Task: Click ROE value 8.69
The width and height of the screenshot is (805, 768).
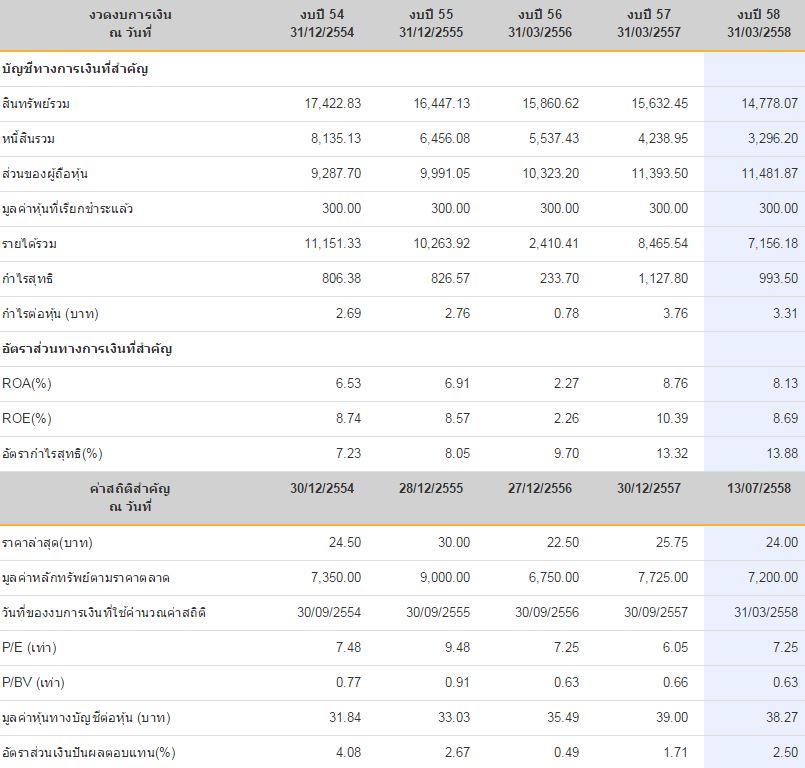Action: point(785,418)
